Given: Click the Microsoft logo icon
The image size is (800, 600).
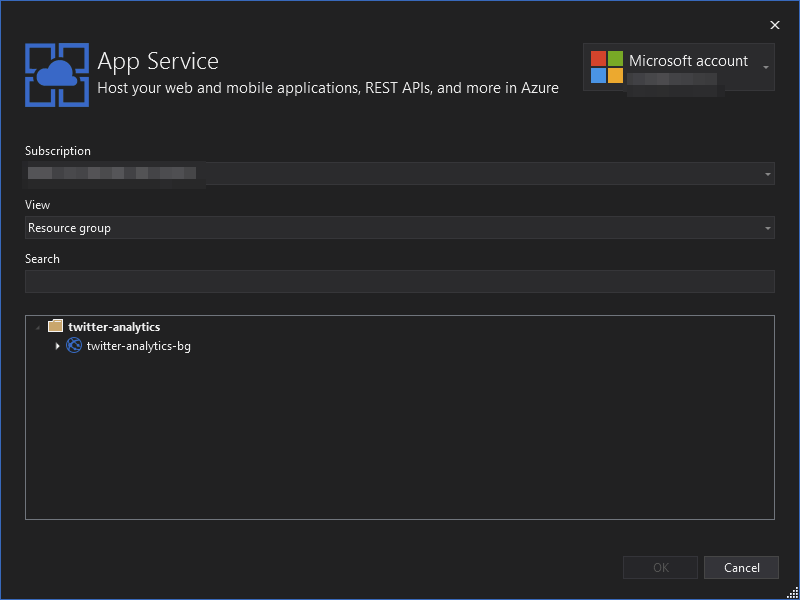Looking at the screenshot, I should [x=607, y=67].
